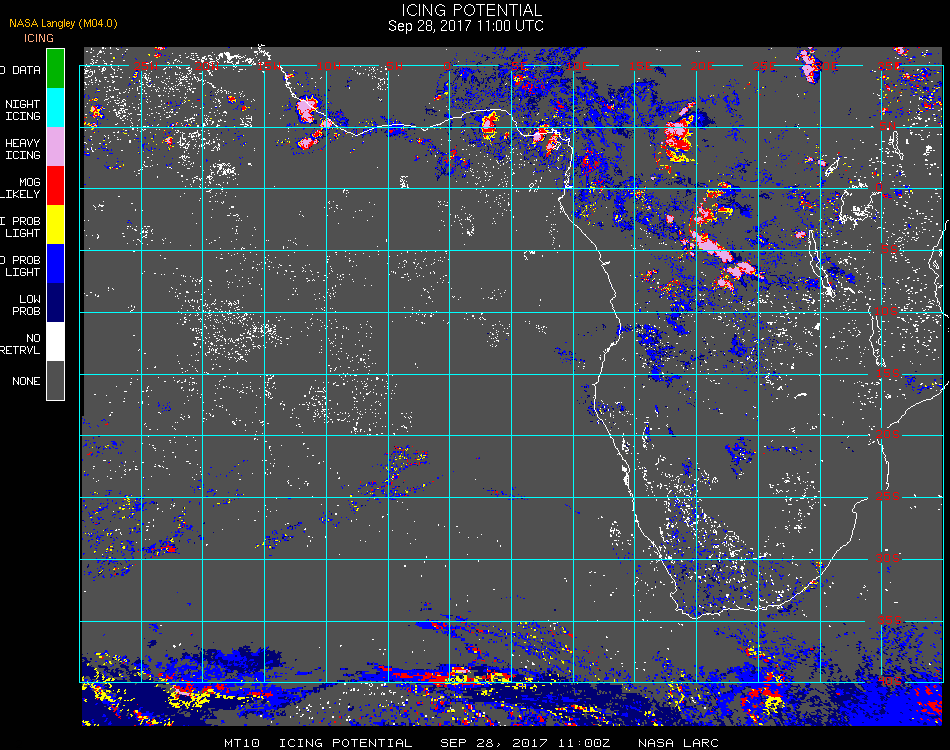Click the 30S latitude label
Image resolution: width=950 pixels, height=750 pixels.
click(888, 558)
